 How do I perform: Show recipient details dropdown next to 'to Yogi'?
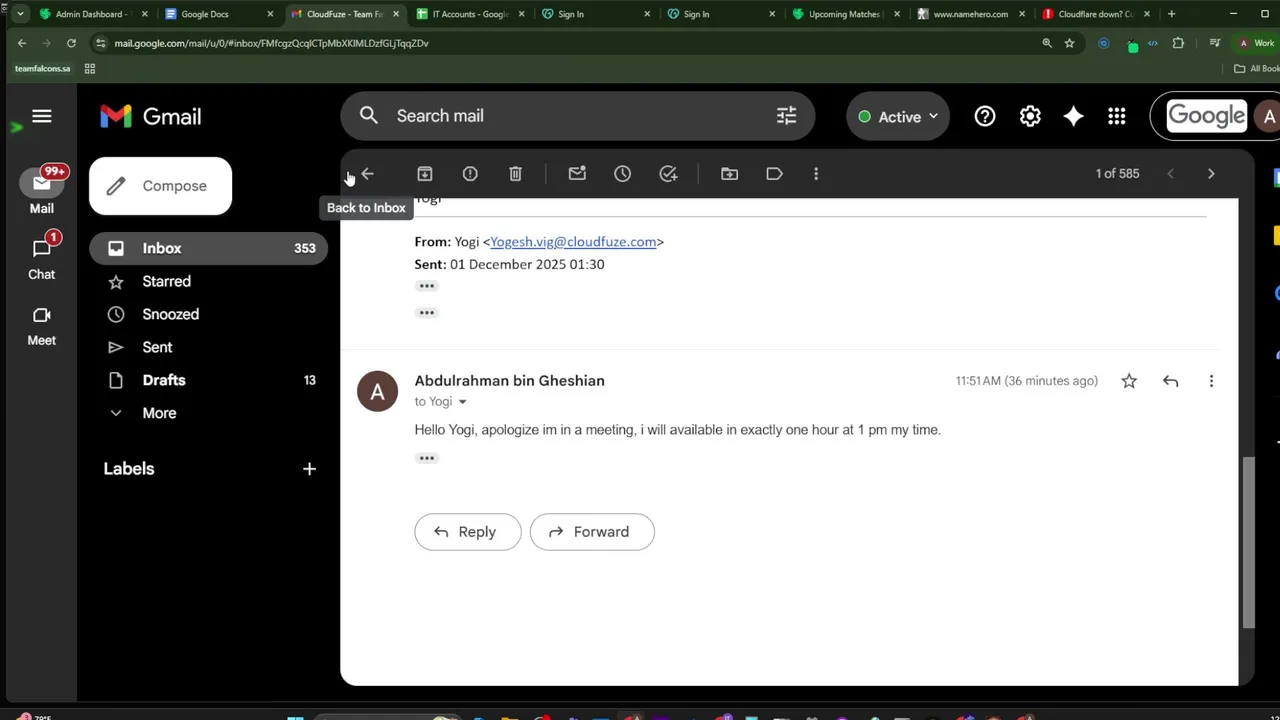(462, 402)
